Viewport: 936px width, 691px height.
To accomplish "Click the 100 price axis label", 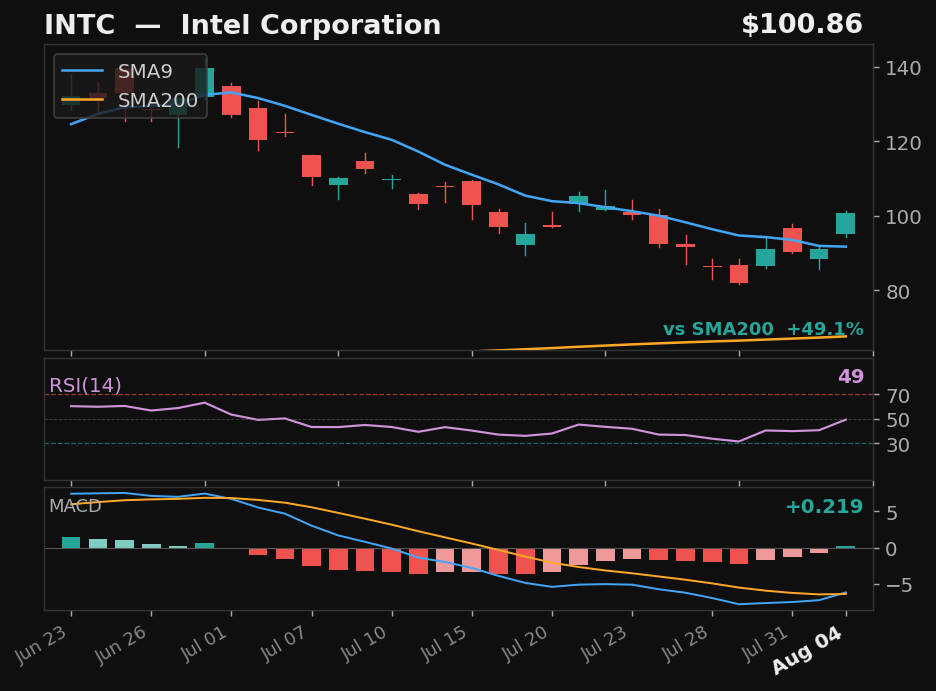I will pos(903,217).
